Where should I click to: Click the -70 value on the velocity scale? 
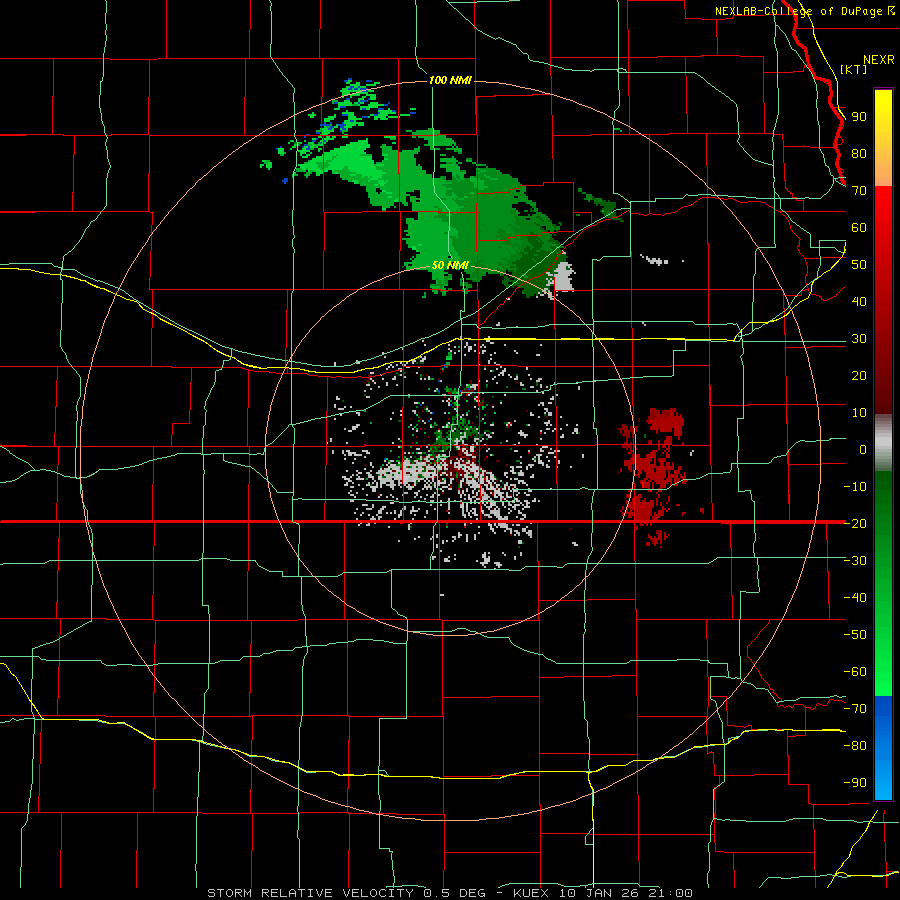click(x=855, y=708)
